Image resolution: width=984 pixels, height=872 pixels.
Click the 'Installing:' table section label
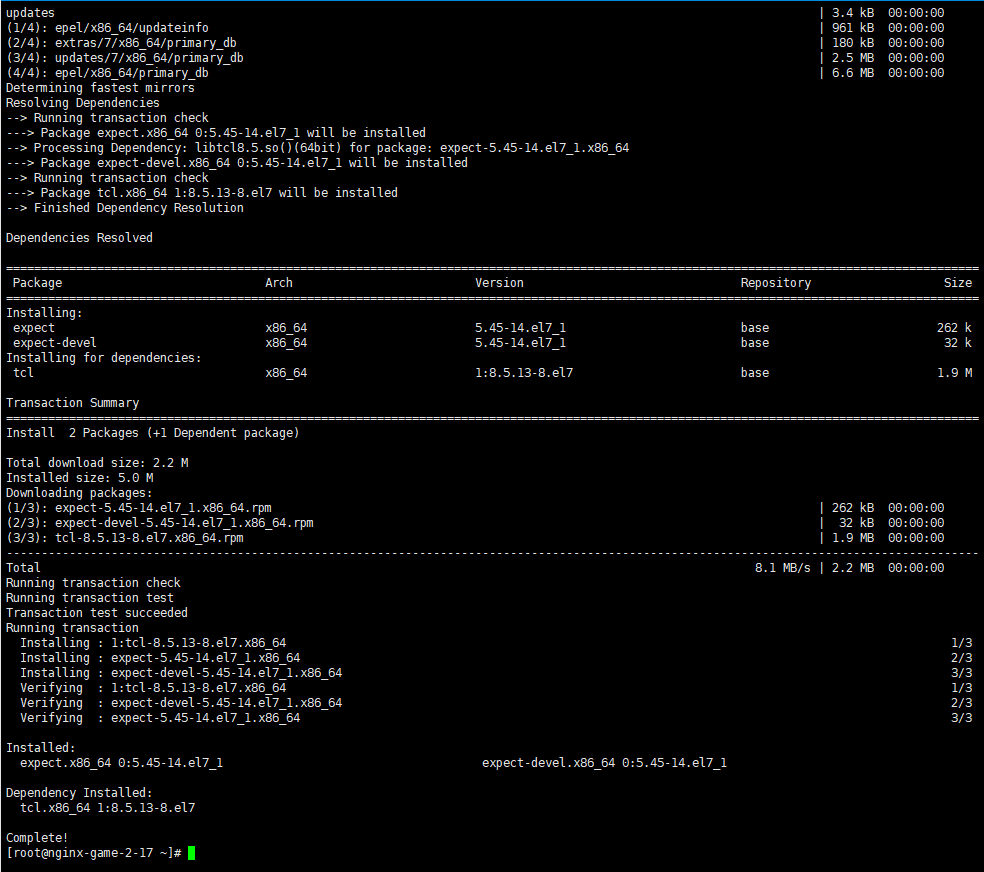(x=44, y=312)
